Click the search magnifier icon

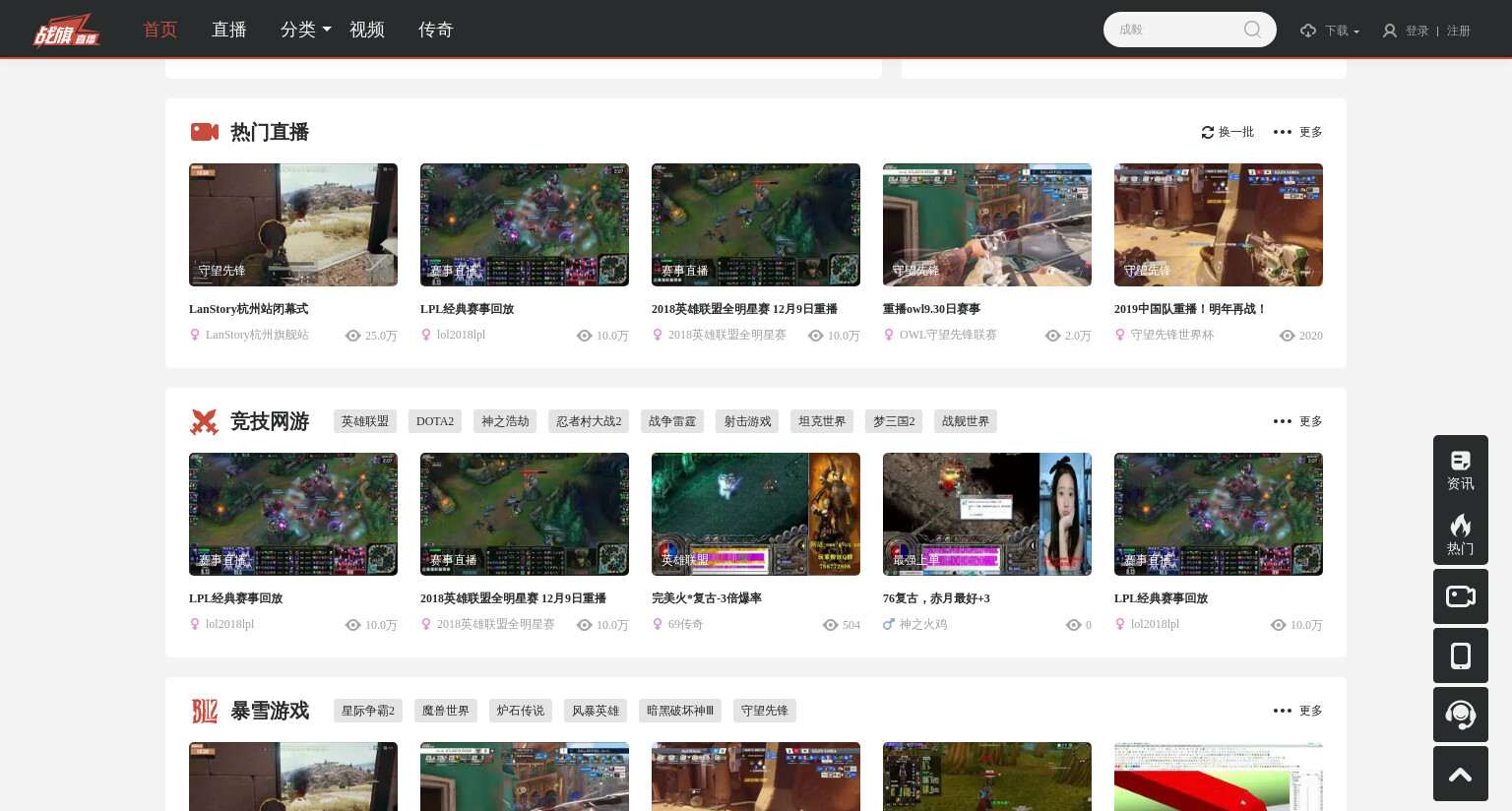tap(1252, 30)
